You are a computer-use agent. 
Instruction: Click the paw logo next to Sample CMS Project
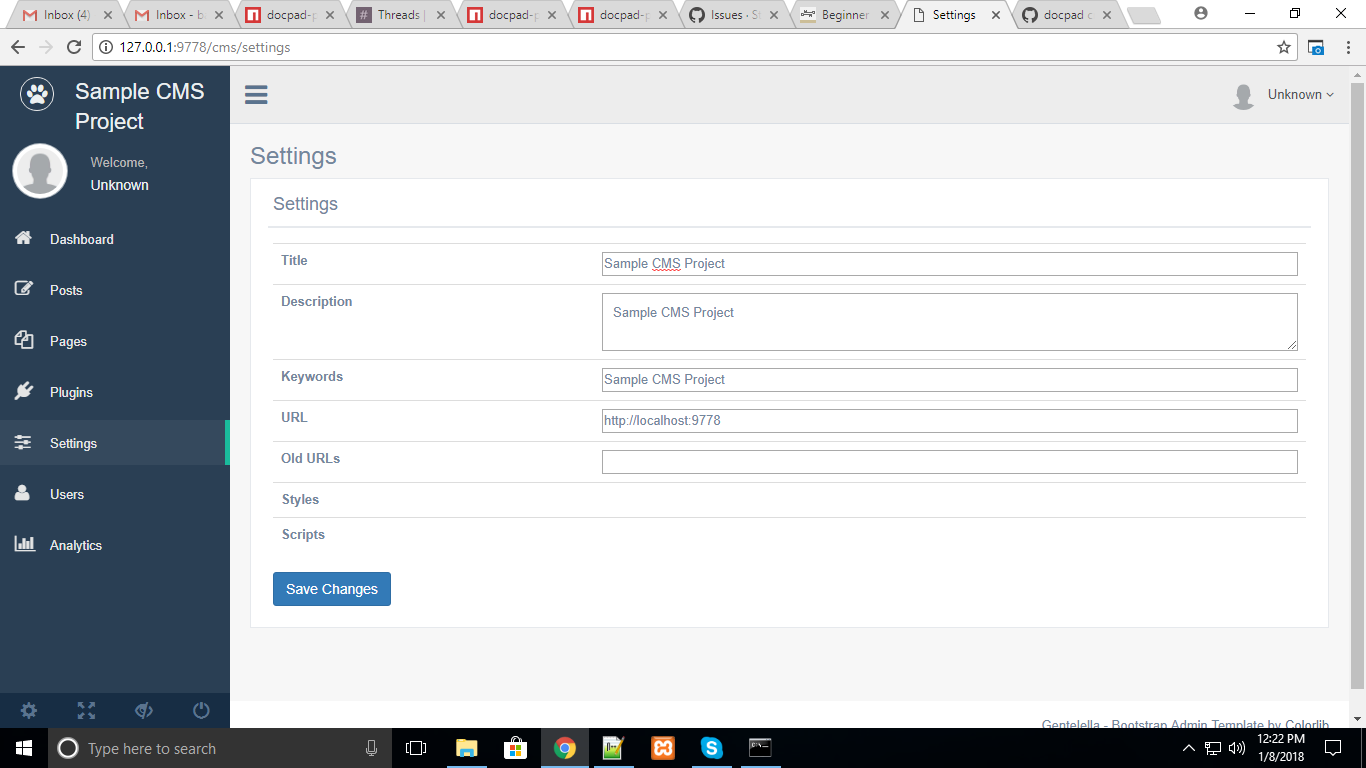click(35, 93)
